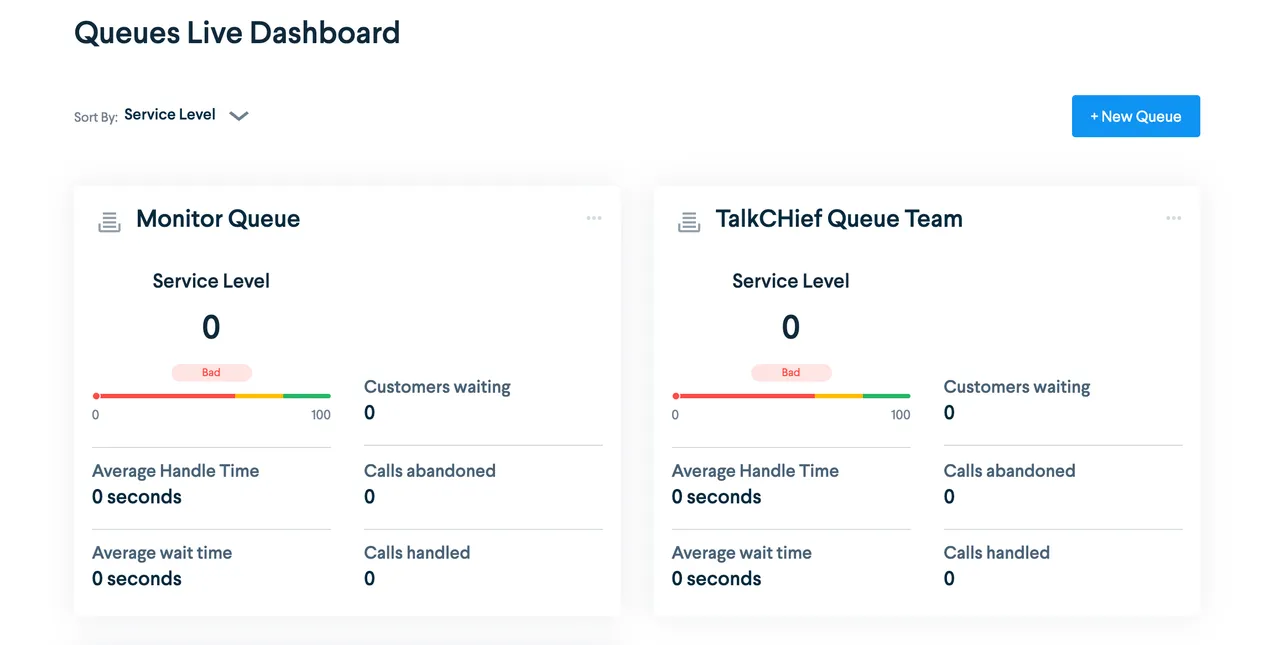Click the Customers waiting count on Monitor Queue
The width and height of the screenshot is (1280, 645).
pos(369,412)
